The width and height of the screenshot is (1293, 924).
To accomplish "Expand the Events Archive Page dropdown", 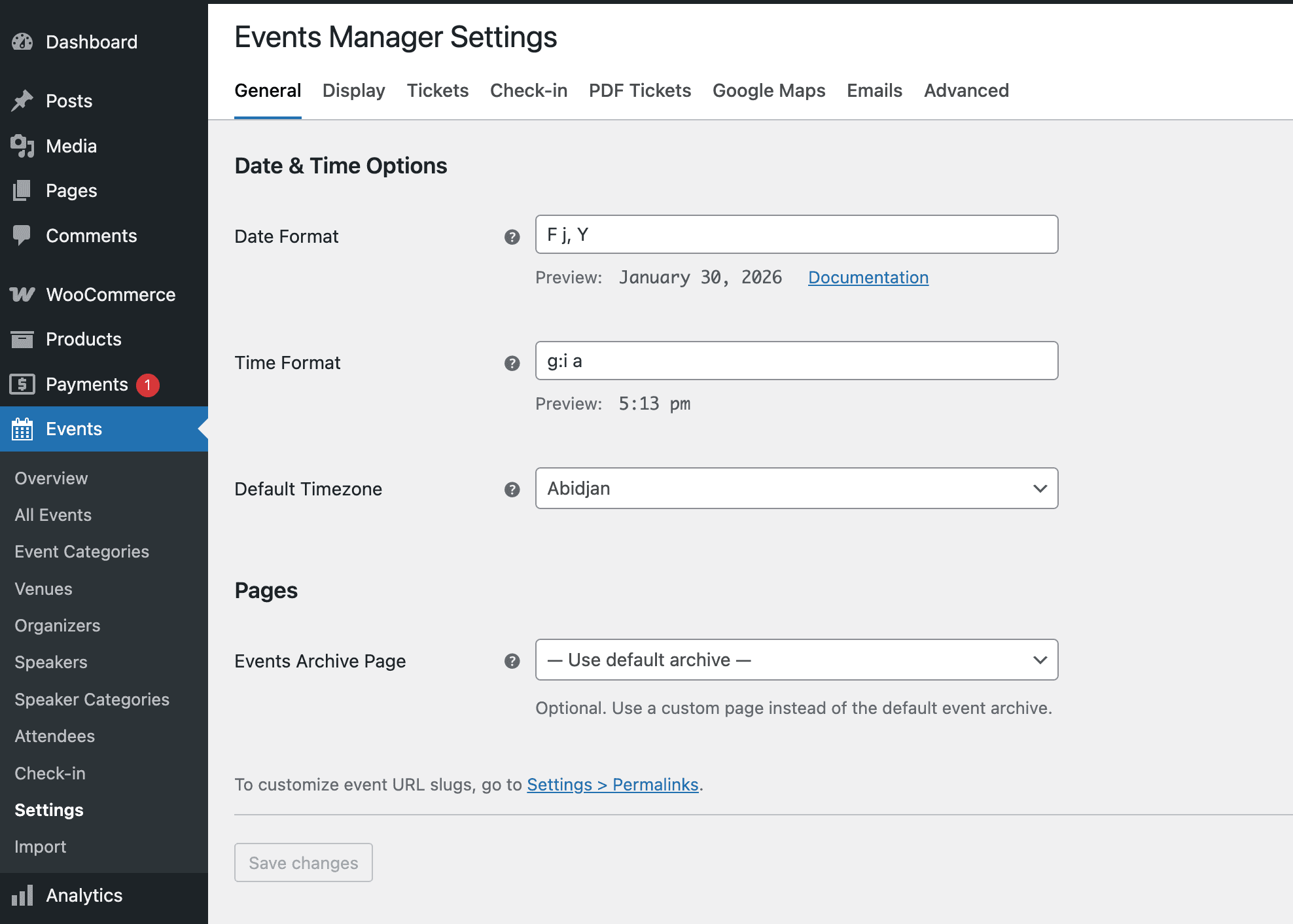I will click(x=796, y=660).
